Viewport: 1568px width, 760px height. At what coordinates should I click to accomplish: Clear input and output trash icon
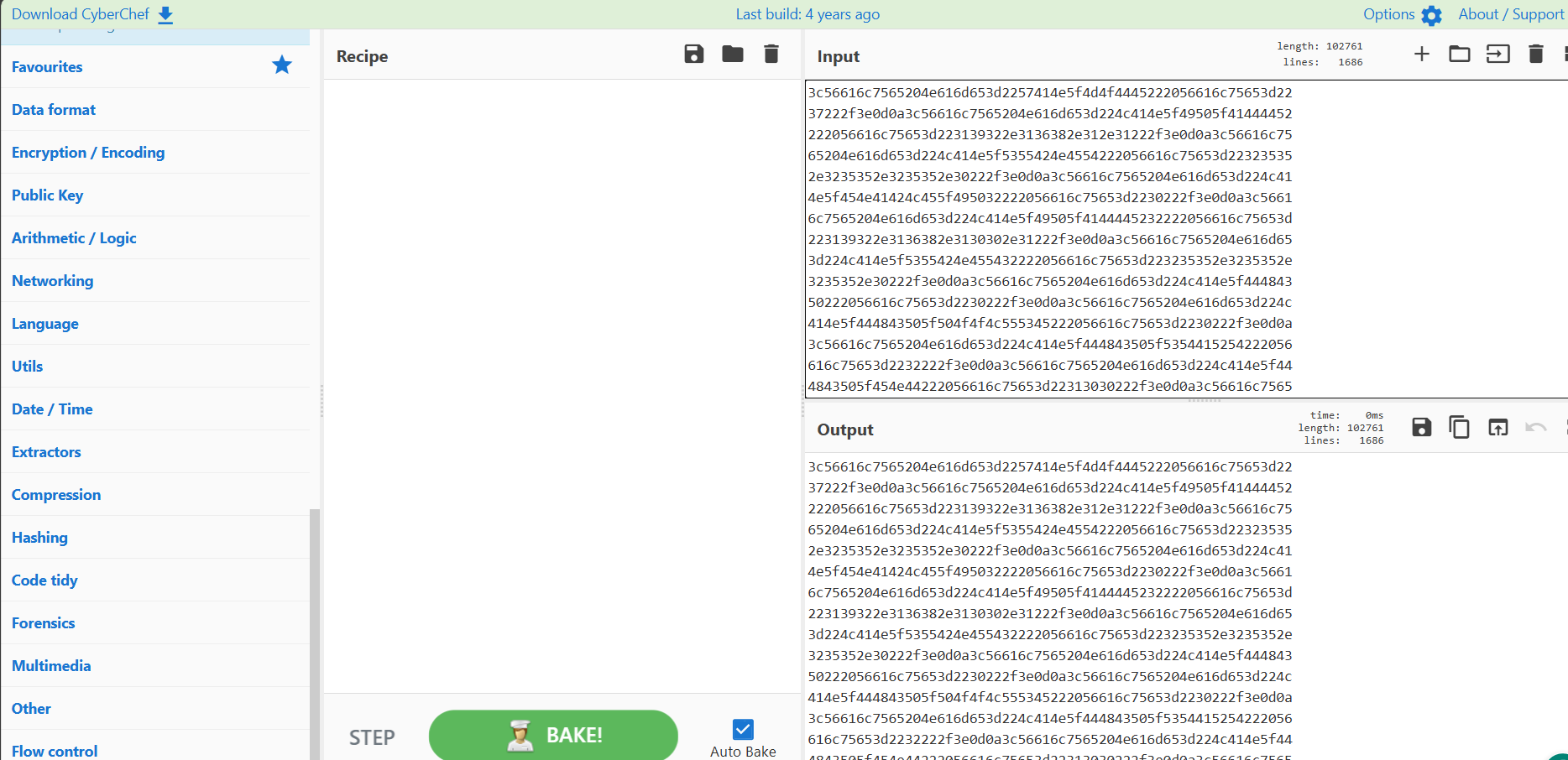pyautogui.click(x=1535, y=55)
